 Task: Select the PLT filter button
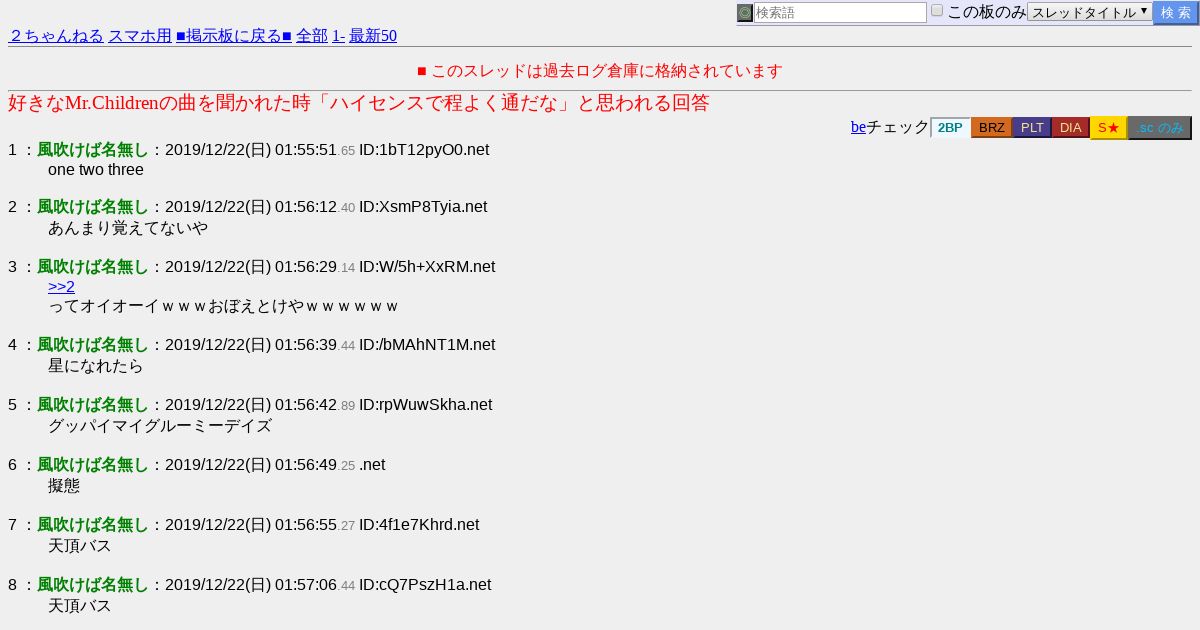point(1032,128)
